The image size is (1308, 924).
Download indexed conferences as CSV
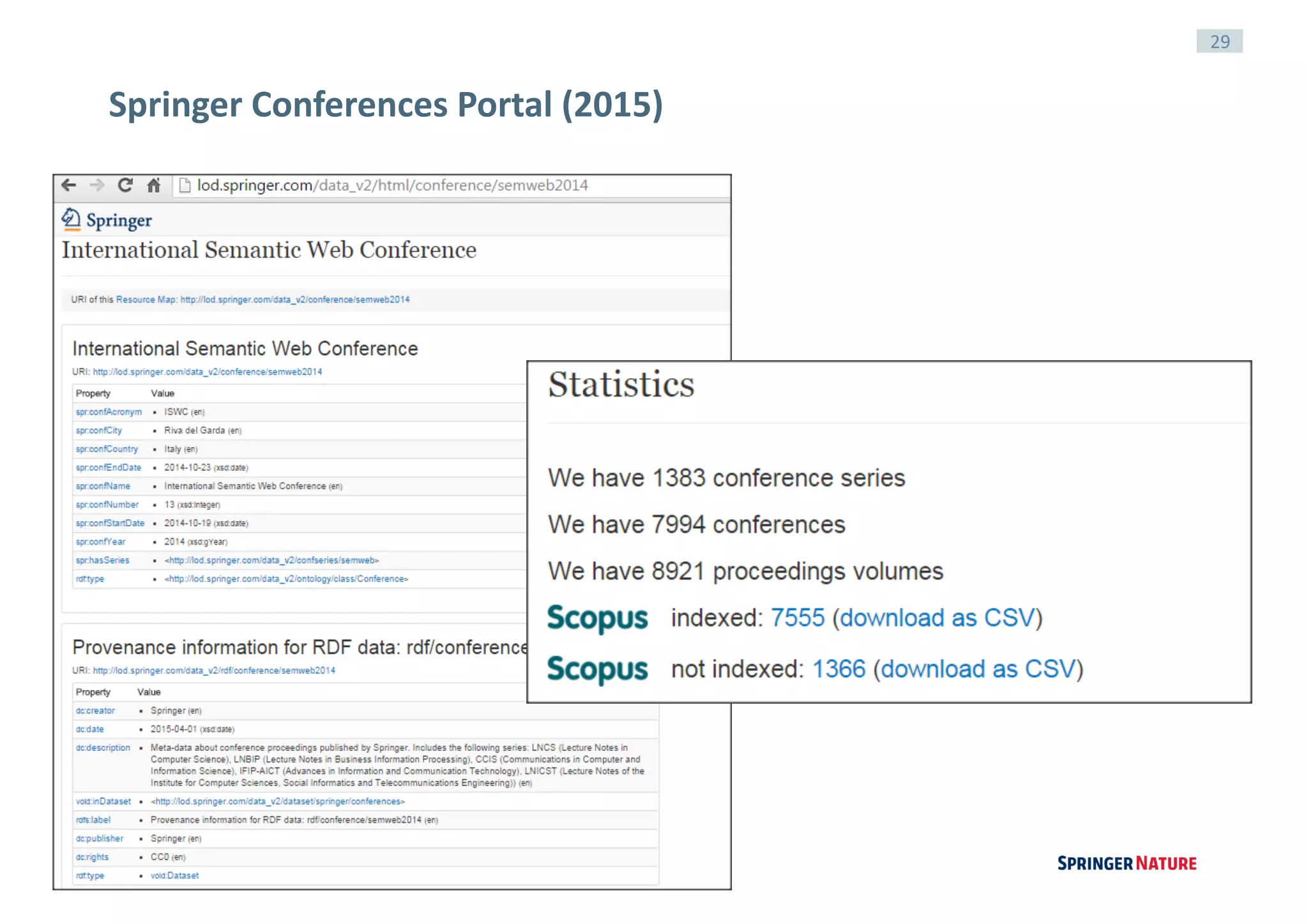tap(937, 617)
